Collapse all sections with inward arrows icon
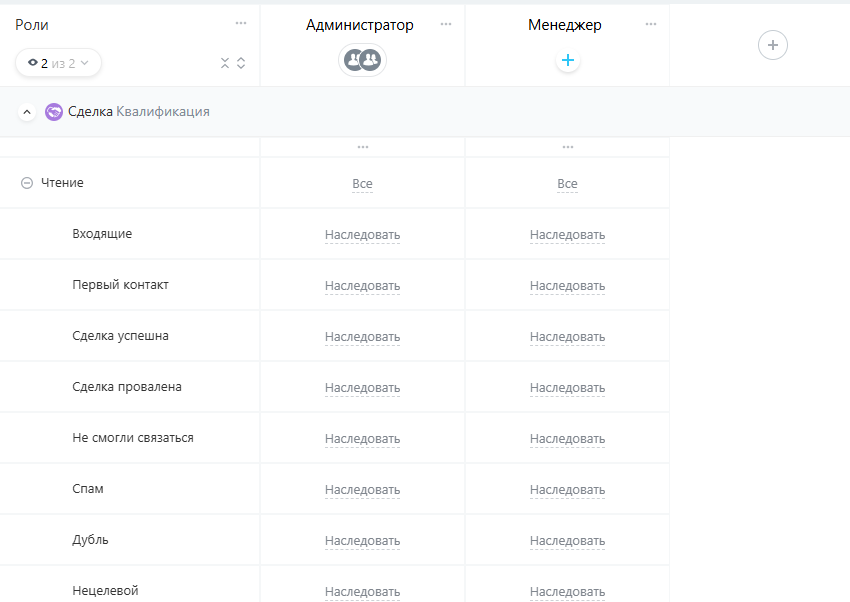 pos(225,63)
